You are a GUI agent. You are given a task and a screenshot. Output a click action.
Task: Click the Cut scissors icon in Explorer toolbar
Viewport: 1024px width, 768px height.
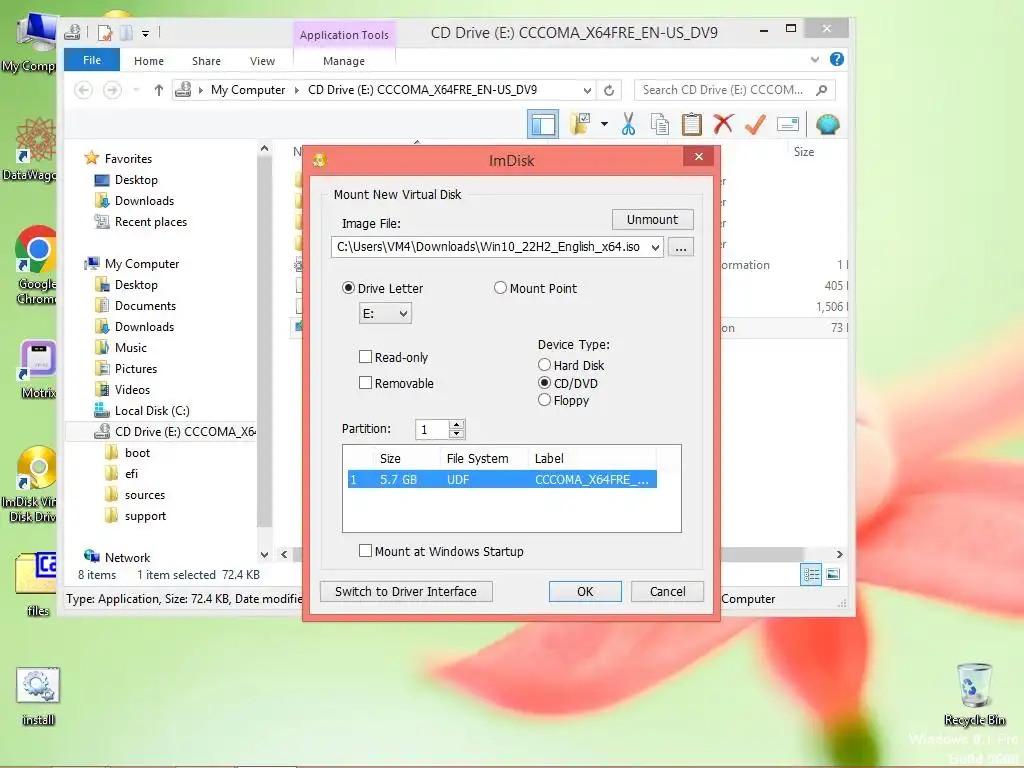coord(628,124)
